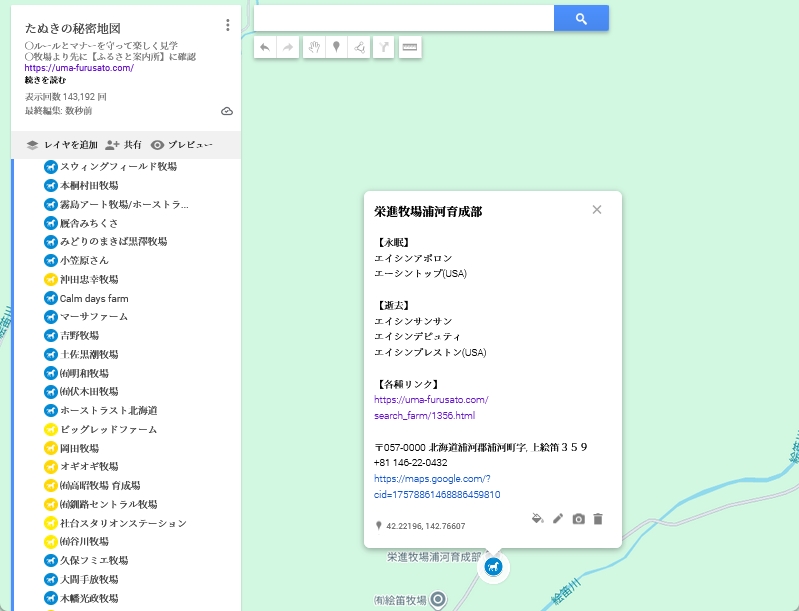Image resolution: width=799 pixels, height=611 pixels.
Task: Close the 栄進牧場浦河育成部 info popup
Action: 597,210
